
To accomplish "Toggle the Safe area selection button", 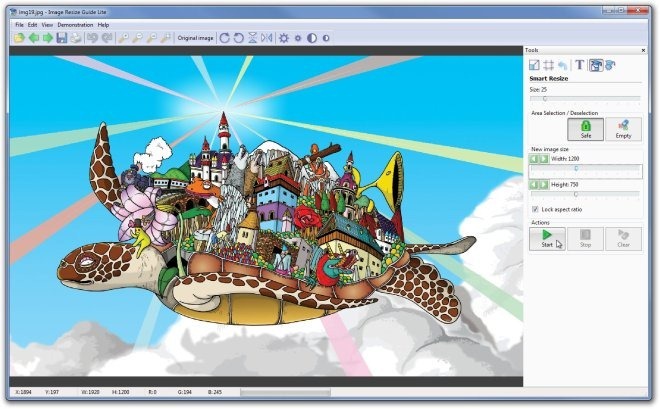I will 585,129.
